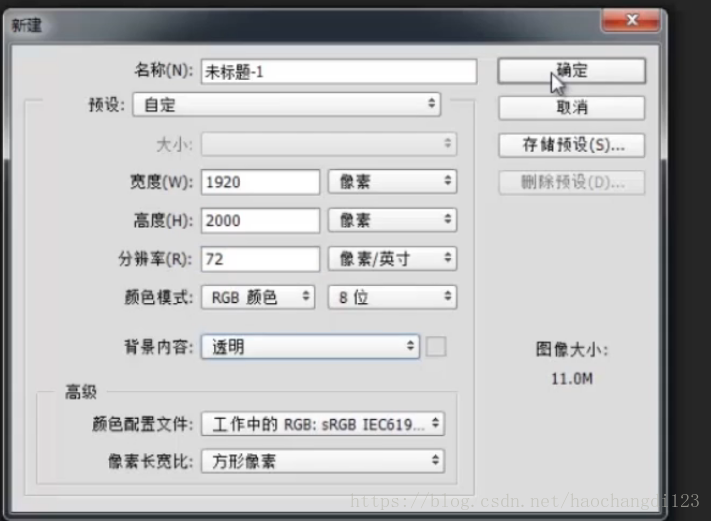This screenshot has width=711, height=521.
Task: Open the height unit dropdown 像素
Action: click(x=392, y=220)
